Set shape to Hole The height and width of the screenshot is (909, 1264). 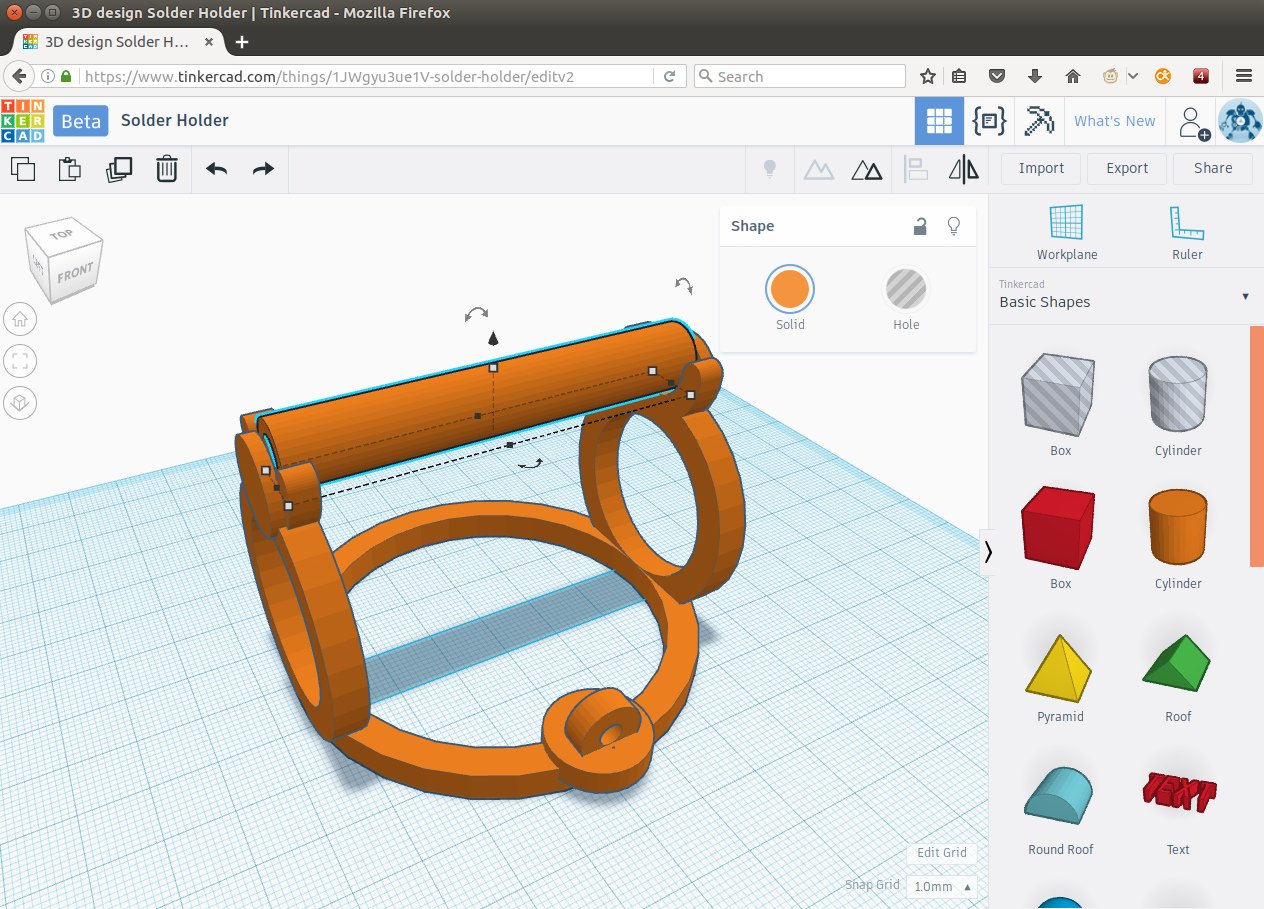(906, 290)
